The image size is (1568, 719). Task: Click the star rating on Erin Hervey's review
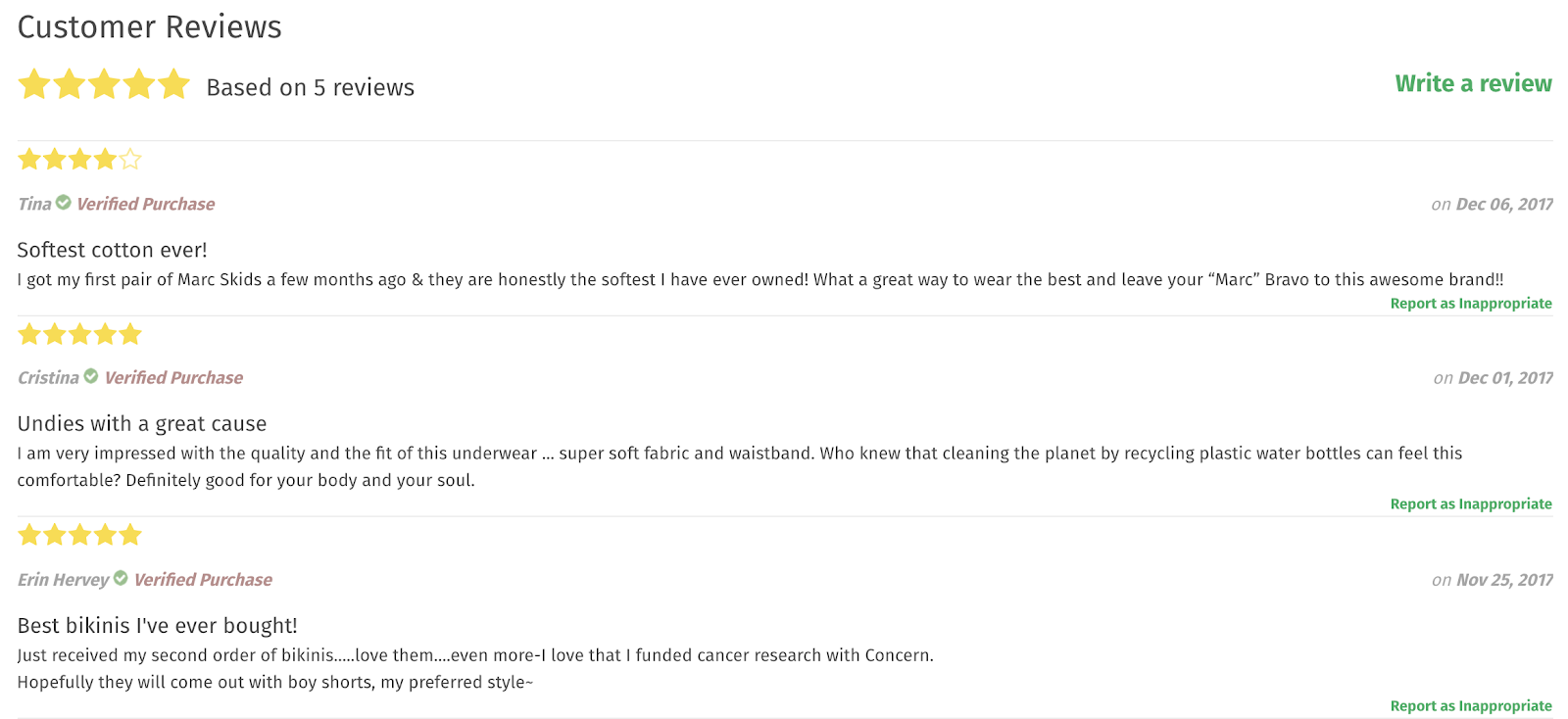(x=79, y=535)
